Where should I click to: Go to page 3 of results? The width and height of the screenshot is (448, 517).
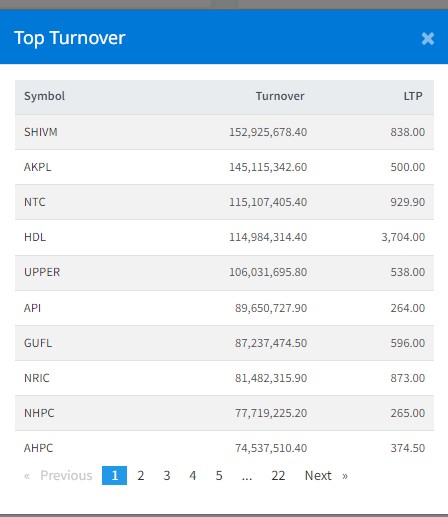(x=167, y=475)
